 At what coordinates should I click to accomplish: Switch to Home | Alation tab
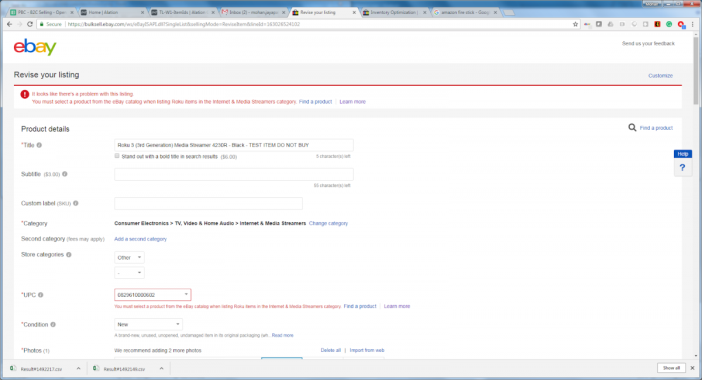pyautogui.click(x=112, y=13)
